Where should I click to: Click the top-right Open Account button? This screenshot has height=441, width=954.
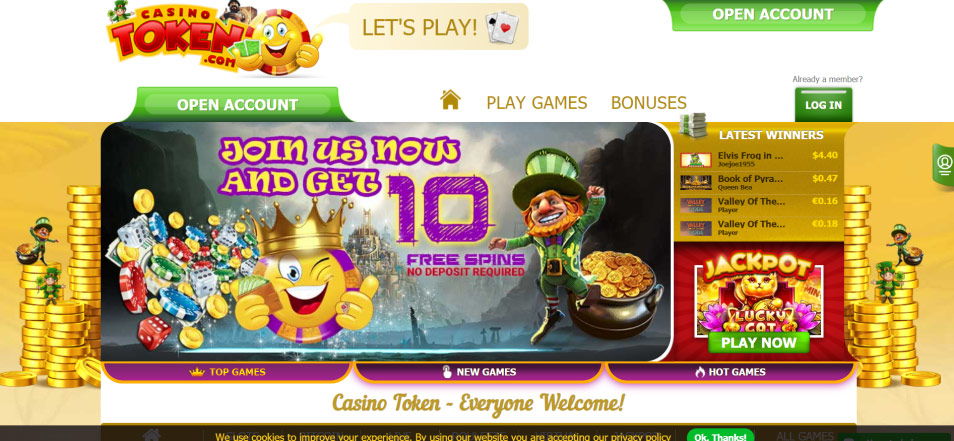pos(773,15)
